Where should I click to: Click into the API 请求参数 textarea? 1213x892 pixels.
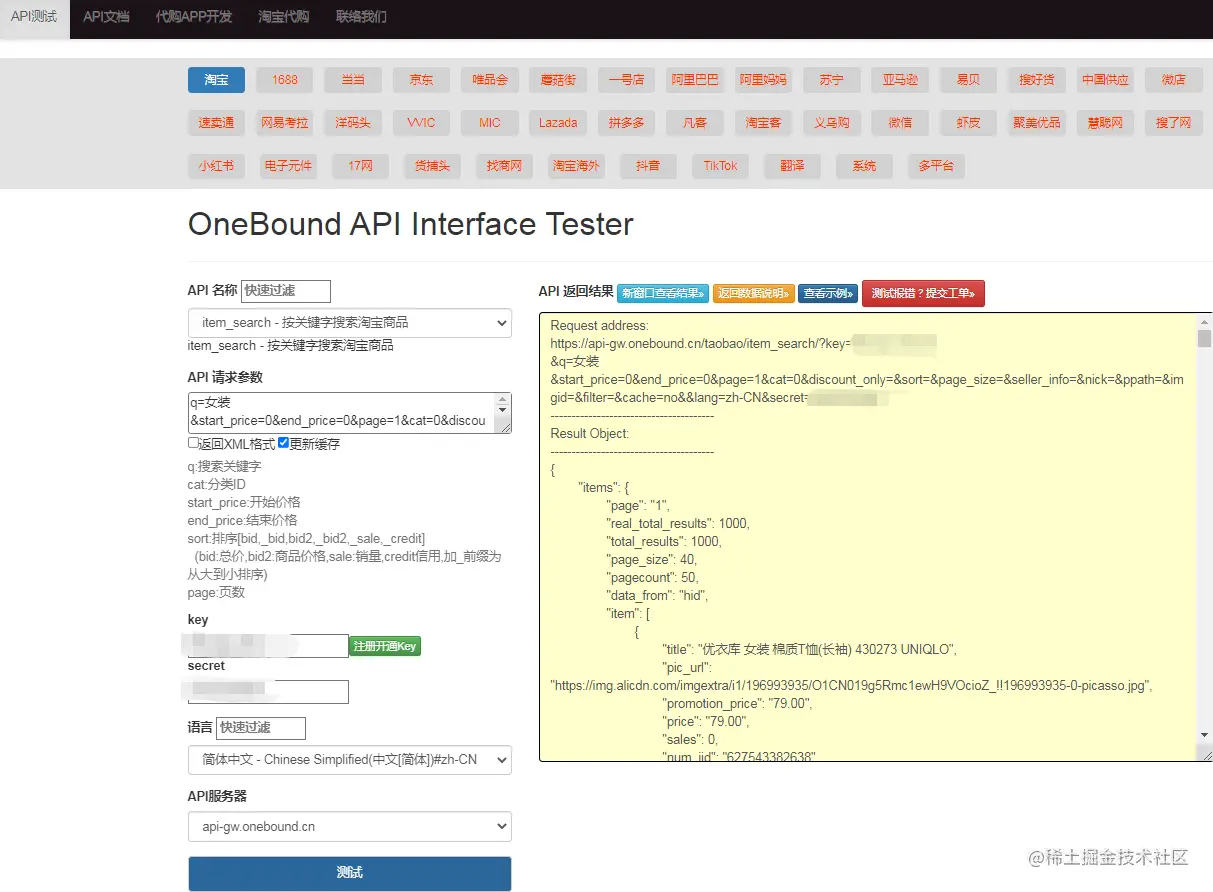[350, 412]
